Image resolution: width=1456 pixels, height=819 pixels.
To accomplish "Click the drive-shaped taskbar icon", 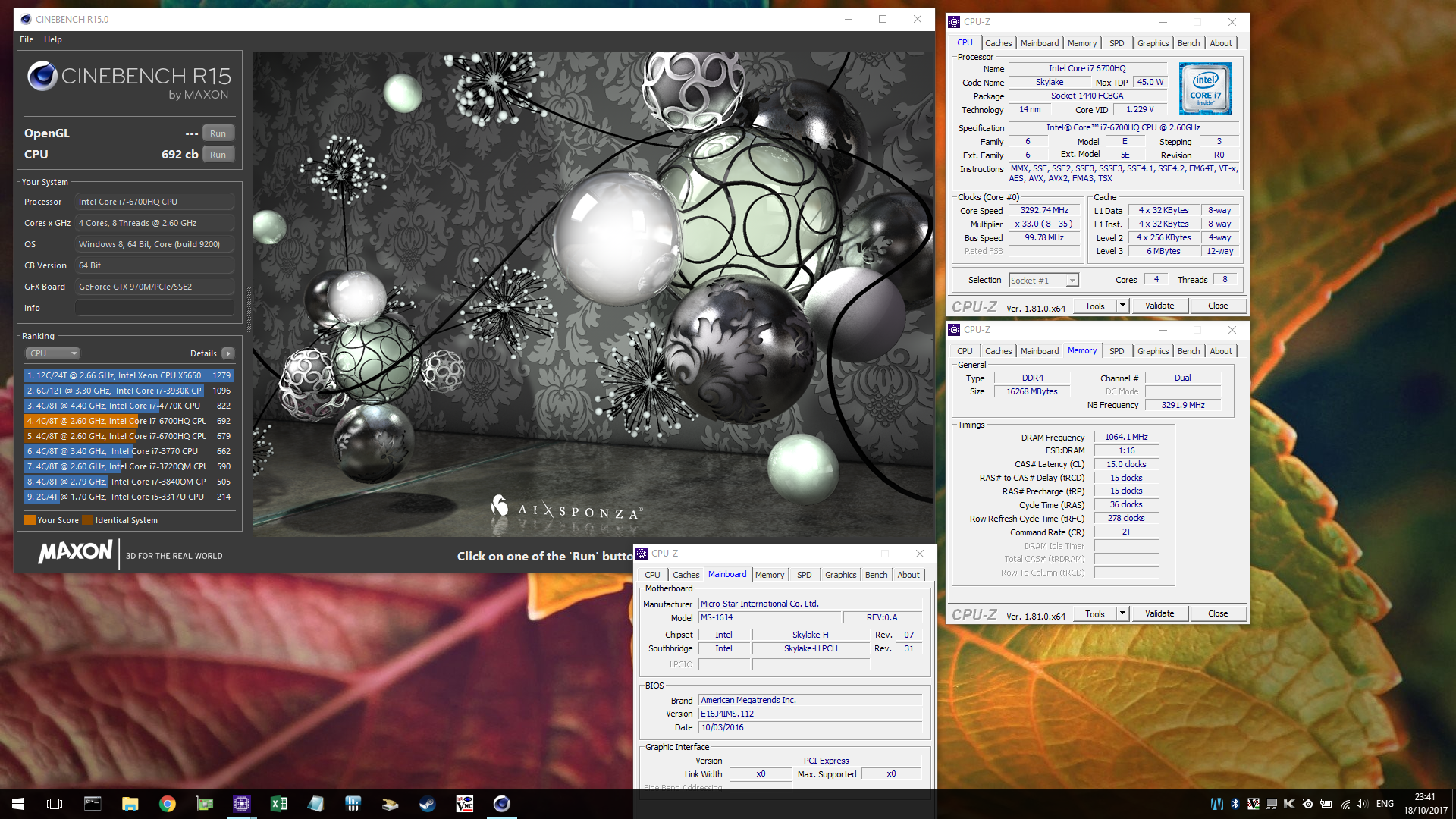I will coord(391,804).
